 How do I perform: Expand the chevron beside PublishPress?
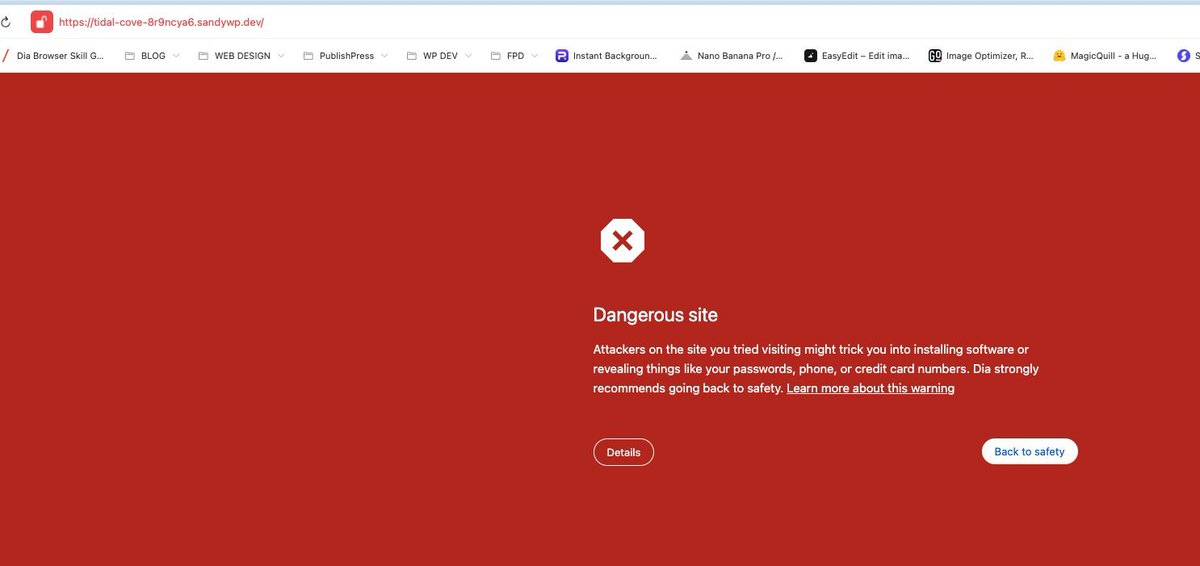(384, 56)
